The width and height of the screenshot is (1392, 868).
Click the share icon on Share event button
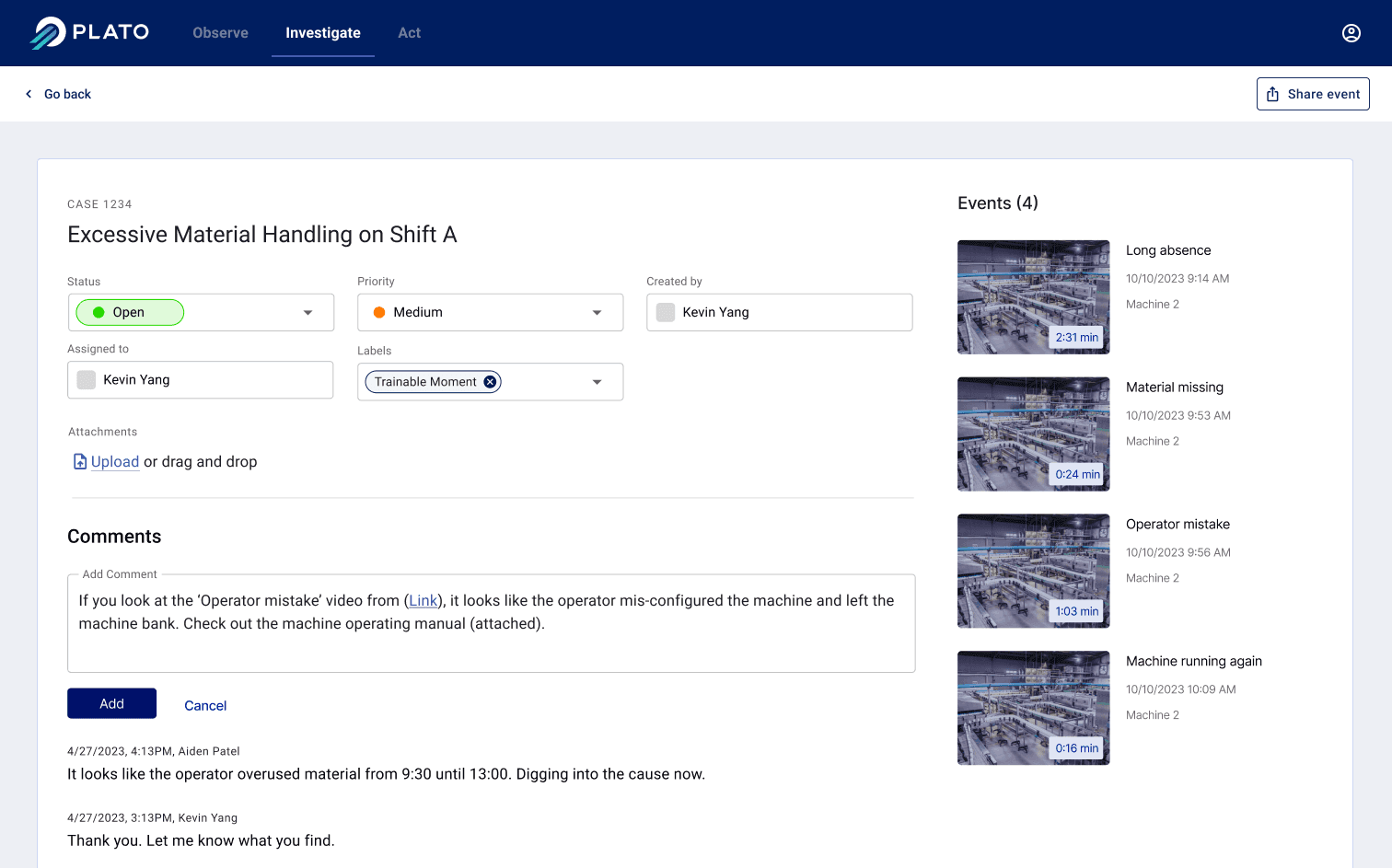1273,93
